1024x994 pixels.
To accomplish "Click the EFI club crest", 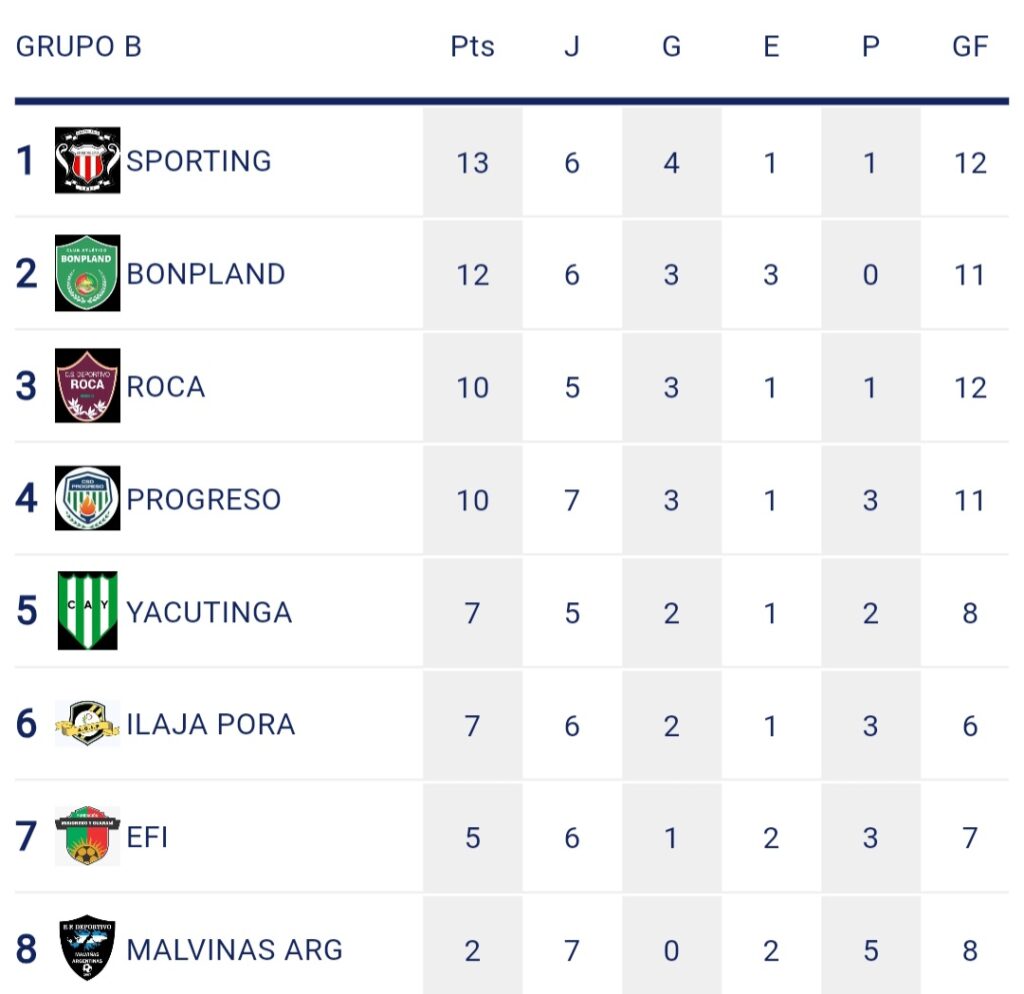I will click(88, 836).
